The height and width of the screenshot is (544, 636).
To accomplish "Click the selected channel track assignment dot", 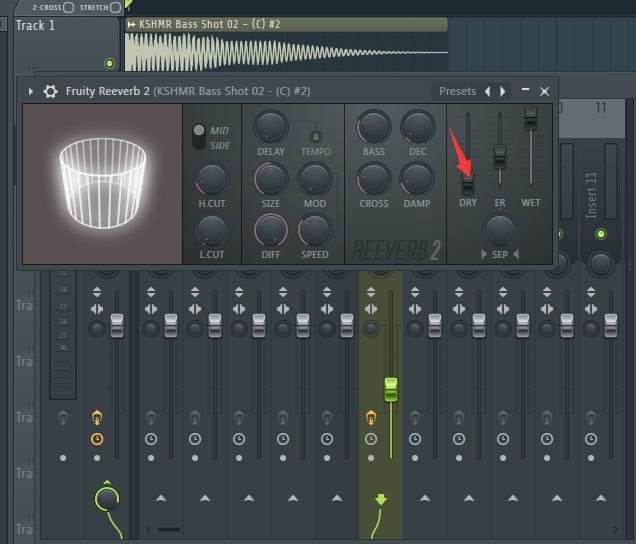I will pyautogui.click(x=371, y=458).
